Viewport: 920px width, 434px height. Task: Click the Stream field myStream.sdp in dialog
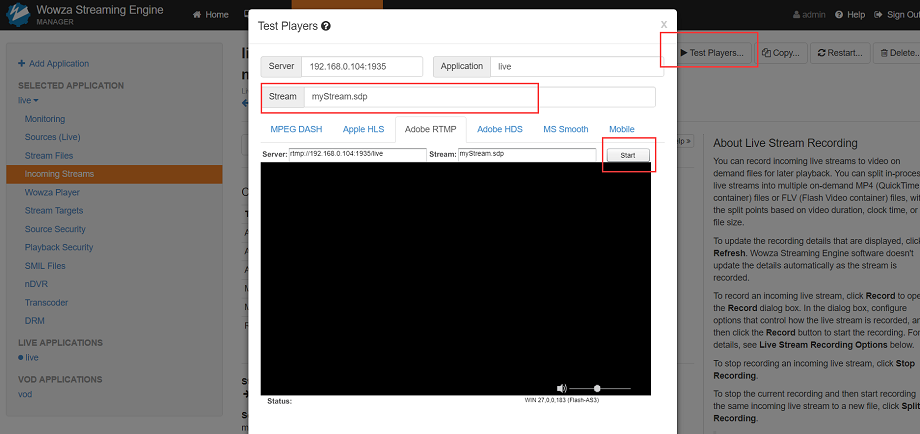tap(479, 97)
